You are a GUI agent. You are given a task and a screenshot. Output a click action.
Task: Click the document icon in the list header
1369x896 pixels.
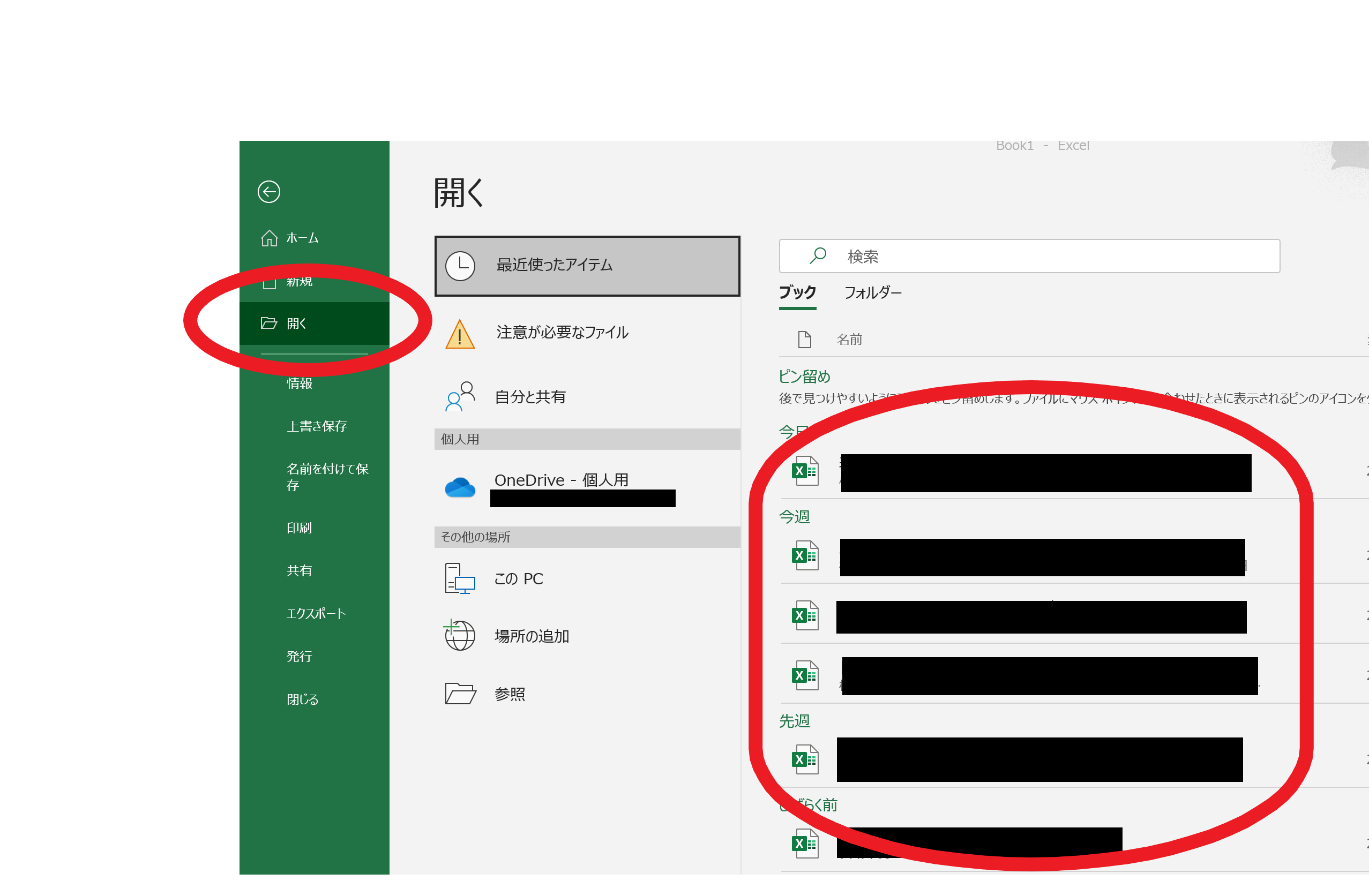(805, 340)
